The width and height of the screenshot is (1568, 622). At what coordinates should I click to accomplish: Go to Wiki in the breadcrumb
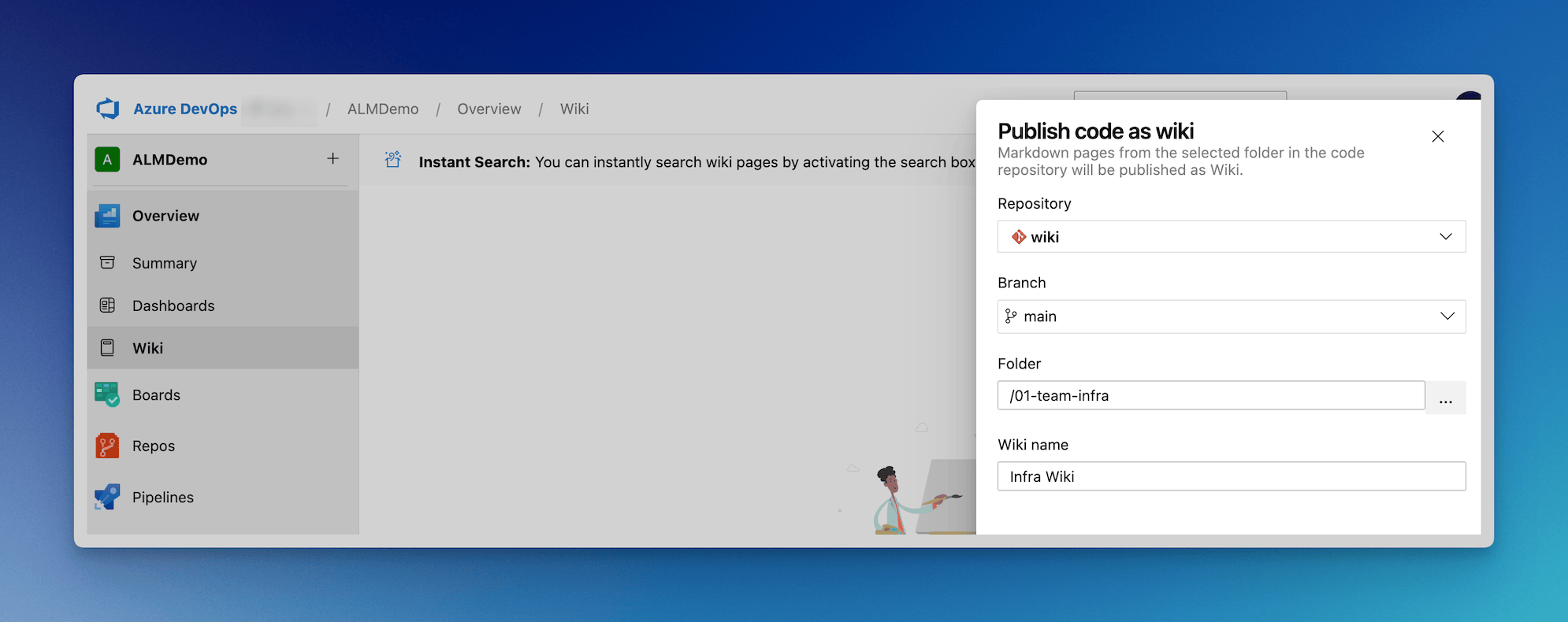(x=574, y=109)
